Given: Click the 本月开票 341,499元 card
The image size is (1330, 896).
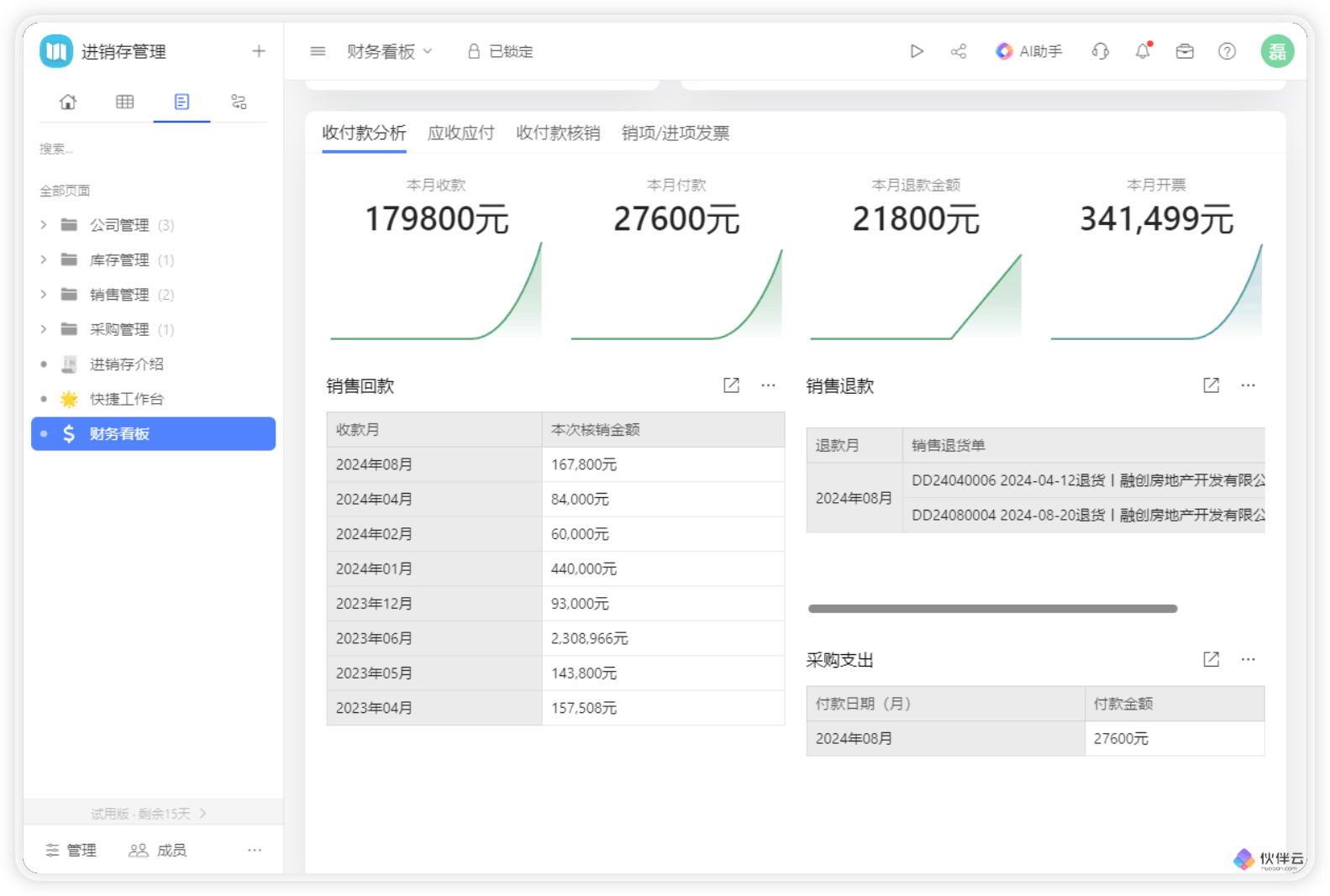Looking at the screenshot, I should pyautogui.click(x=1156, y=258).
